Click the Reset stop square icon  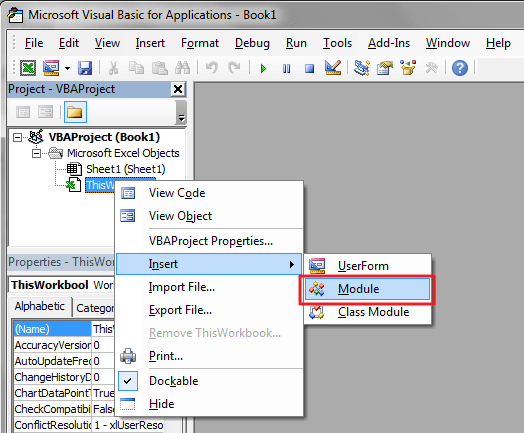click(309, 68)
